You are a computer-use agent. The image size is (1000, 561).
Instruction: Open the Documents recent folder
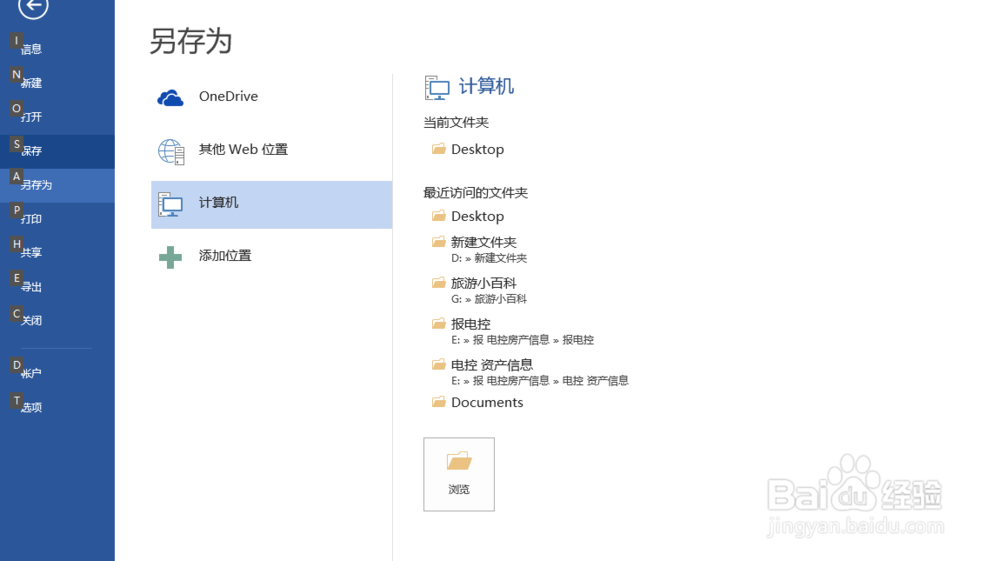click(x=487, y=402)
